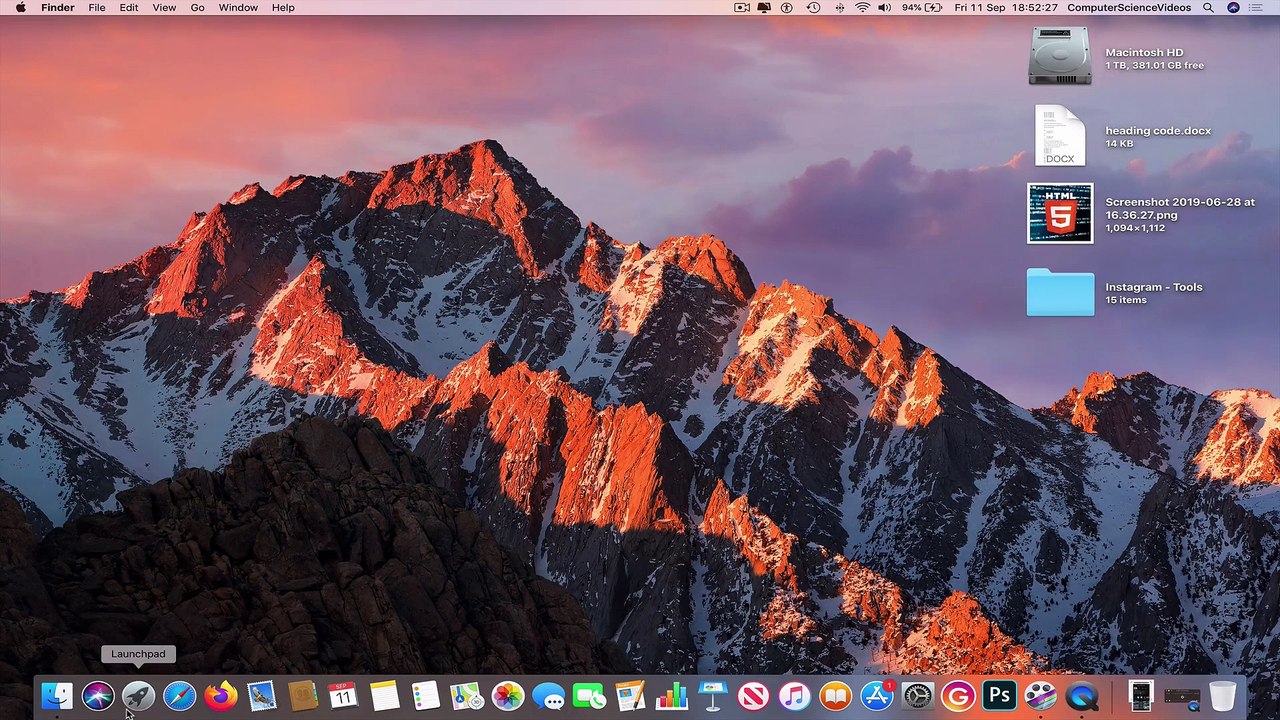Launch Firefox from the dock
The height and width of the screenshot is (720, 1280).
[221, 696]
